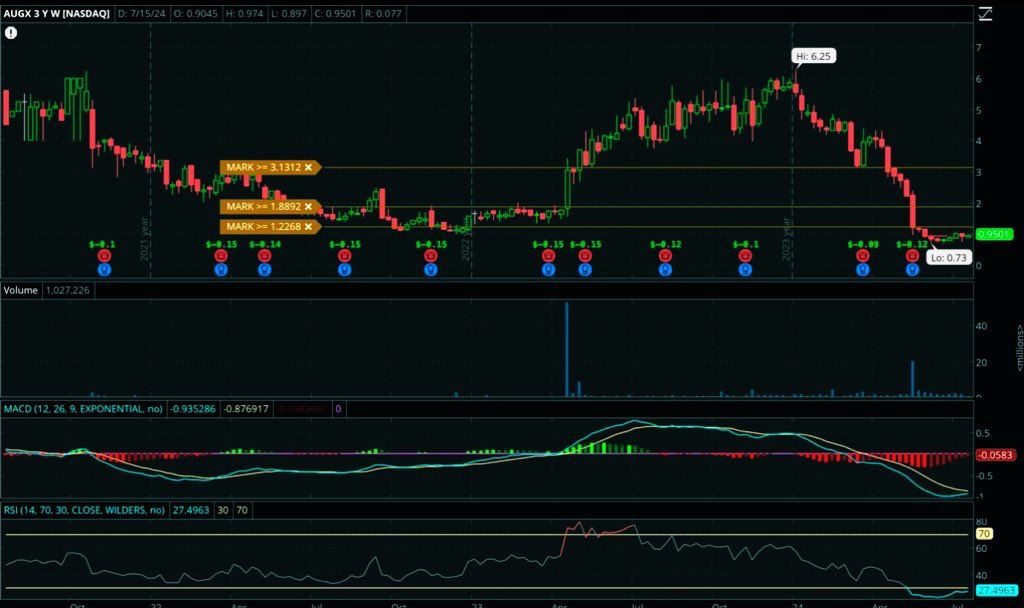The image size is (1024, 608).
Task: Open red earnings icon under $-0.1 near 2021 year line
Action: (x=104, y=256)
